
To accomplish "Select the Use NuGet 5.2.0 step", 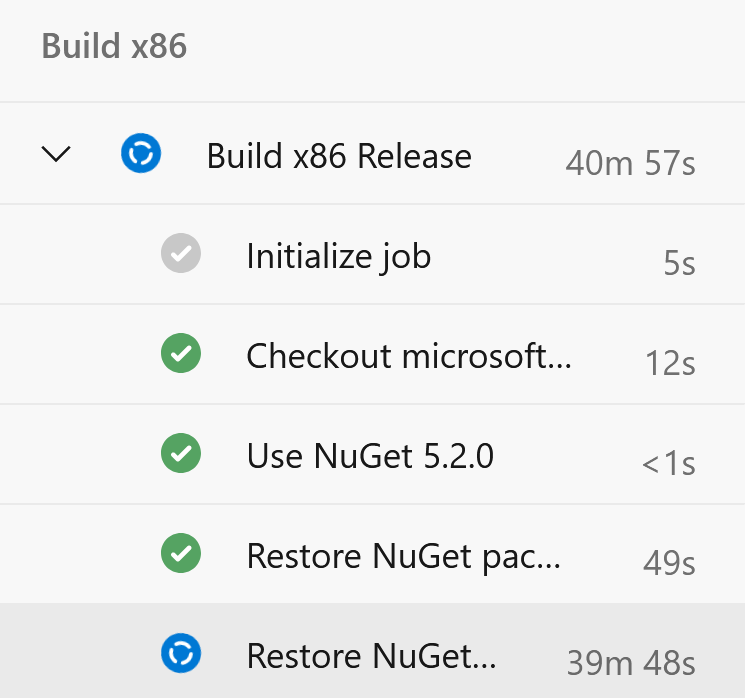I will [x=370, y=456].
